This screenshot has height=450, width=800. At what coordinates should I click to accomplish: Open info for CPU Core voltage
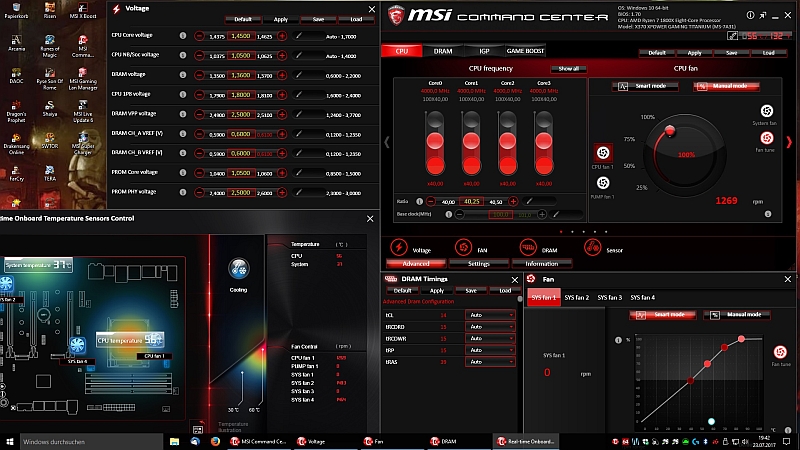point(183,36)
